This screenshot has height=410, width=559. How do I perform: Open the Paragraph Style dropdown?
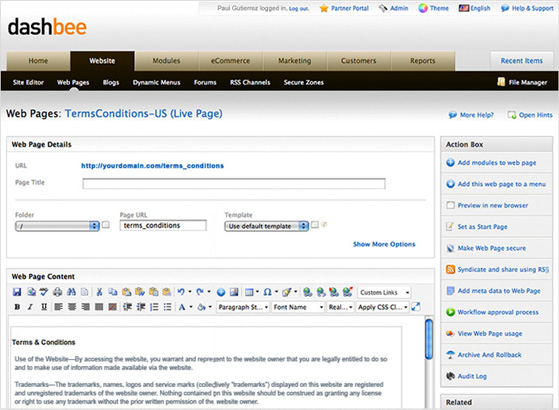[243, 307]
